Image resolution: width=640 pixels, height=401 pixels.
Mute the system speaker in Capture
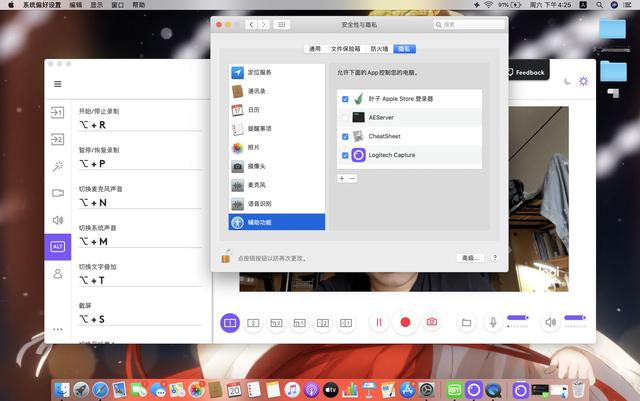[550, 322]
